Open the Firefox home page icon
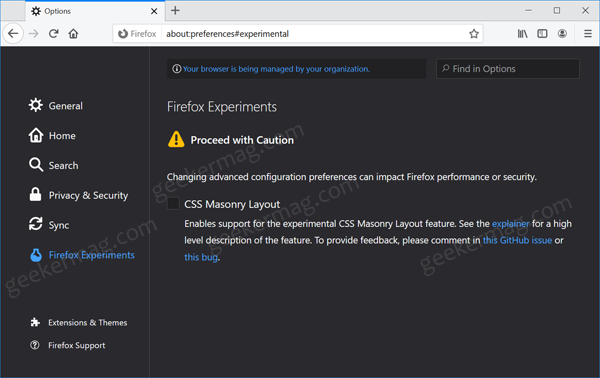 73,34
